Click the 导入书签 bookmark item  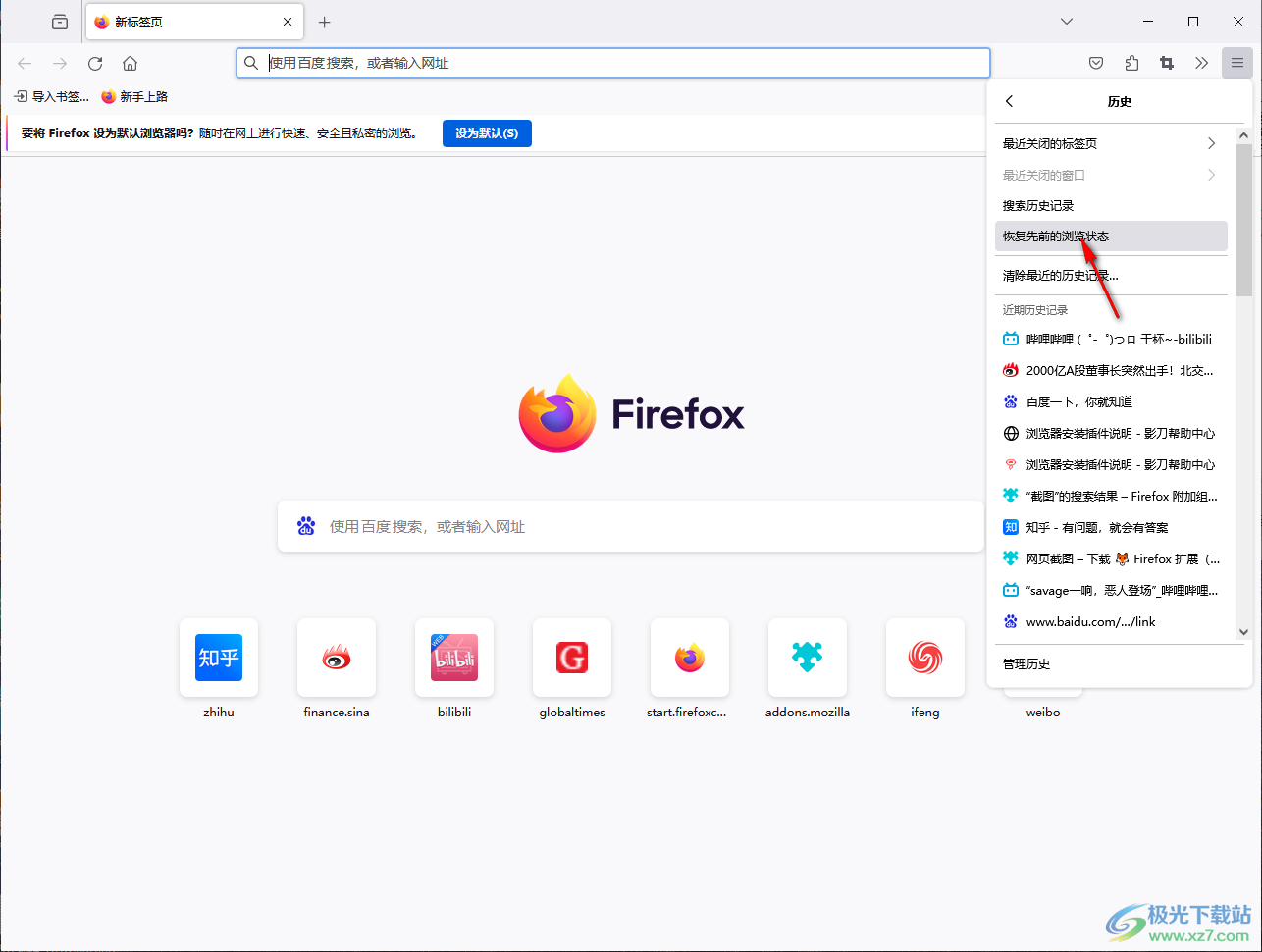tap(51, 96)
